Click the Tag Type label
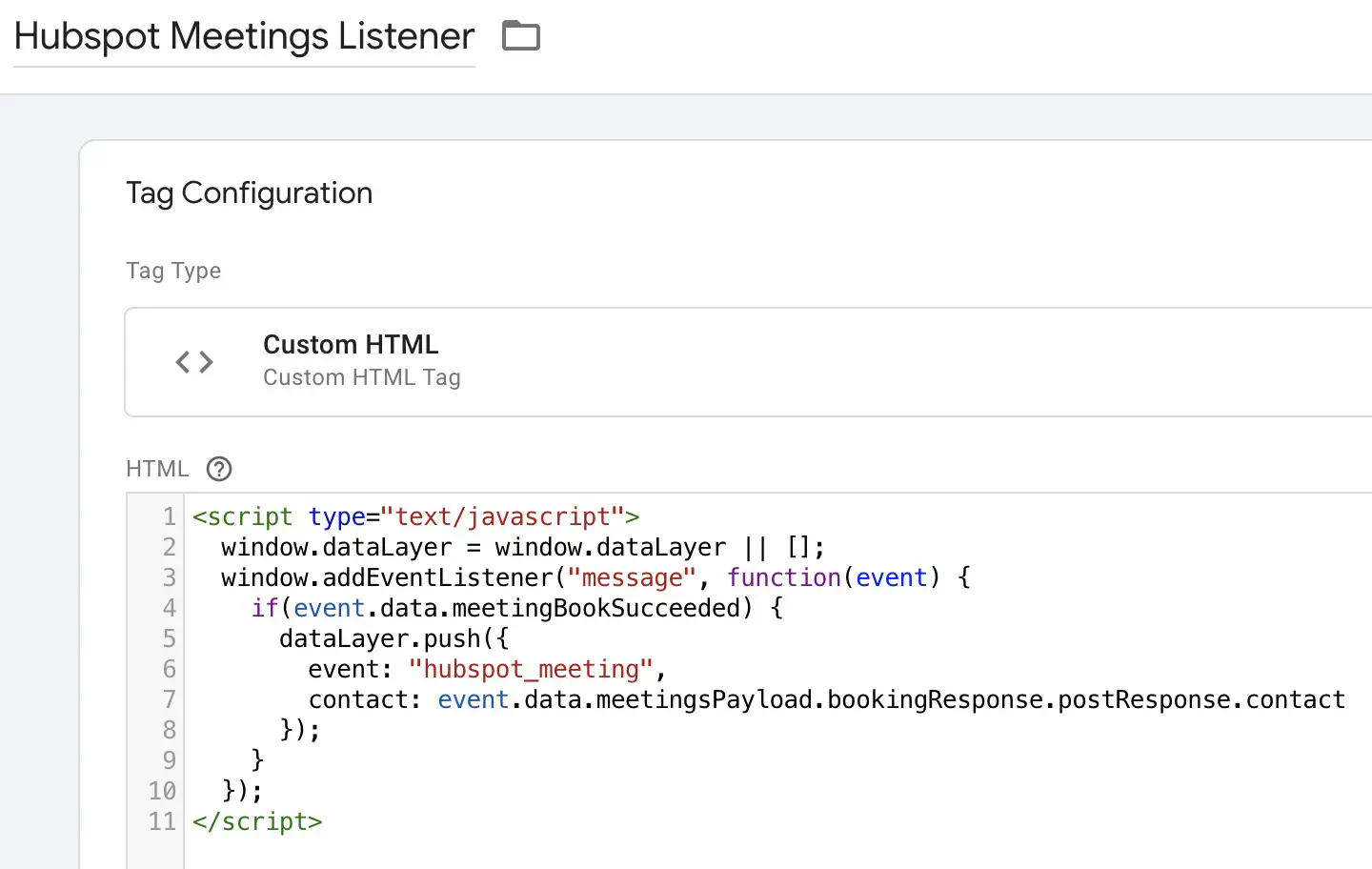This screenshot has height=869, width=1372. pos(173,271)
